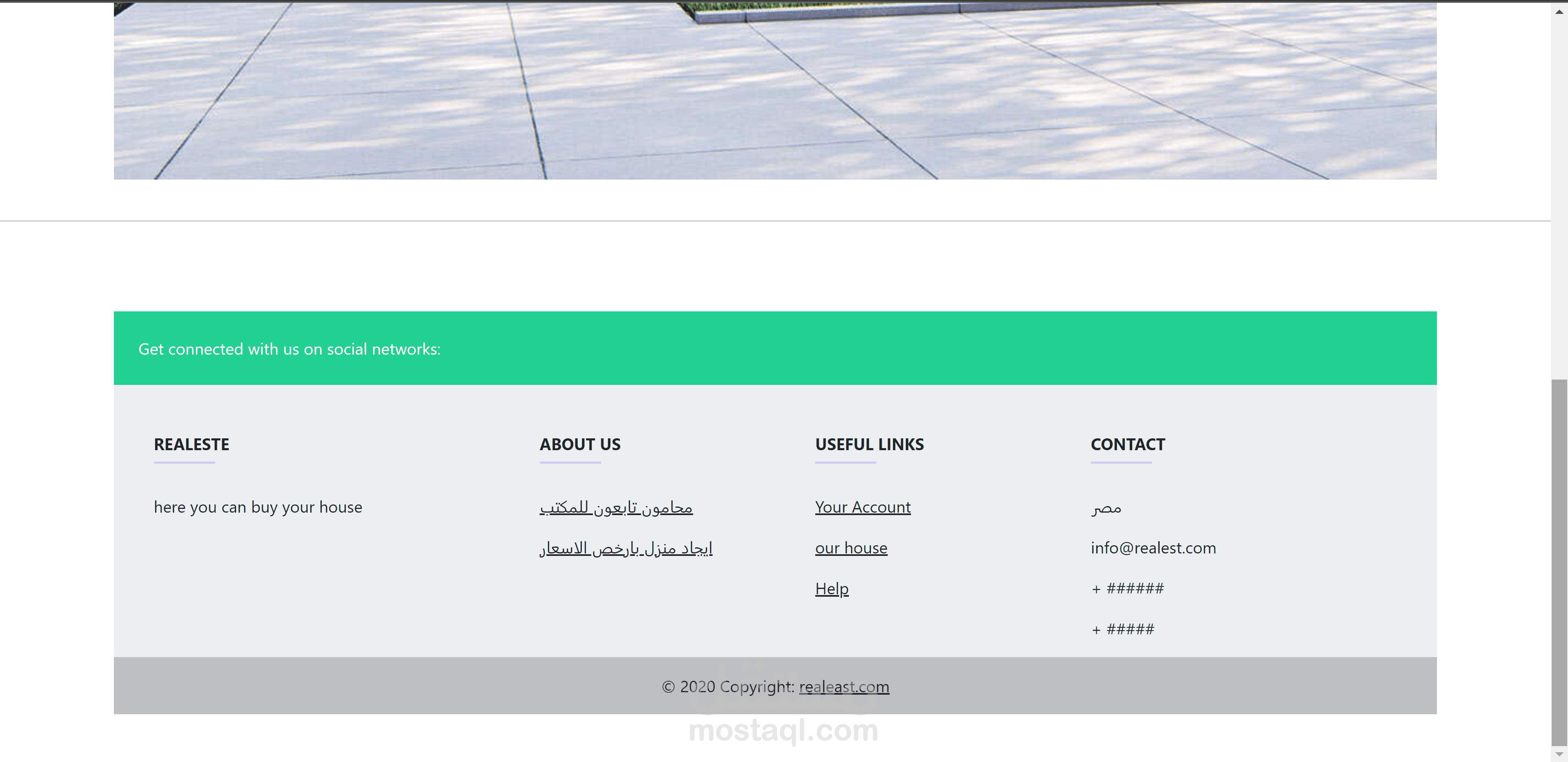Click the green social networks banner text

click(289, 349)
